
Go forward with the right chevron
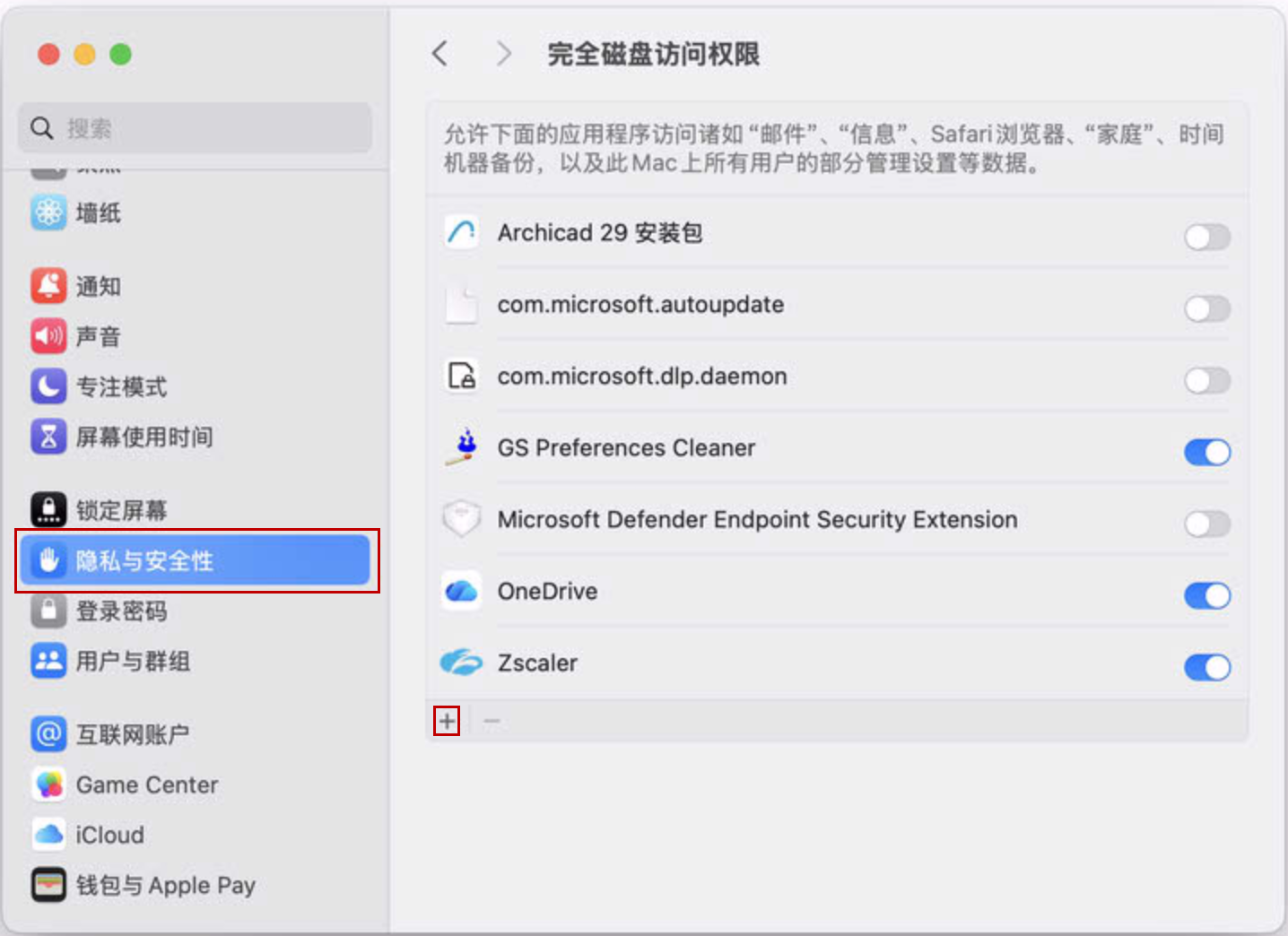point(504,54)
